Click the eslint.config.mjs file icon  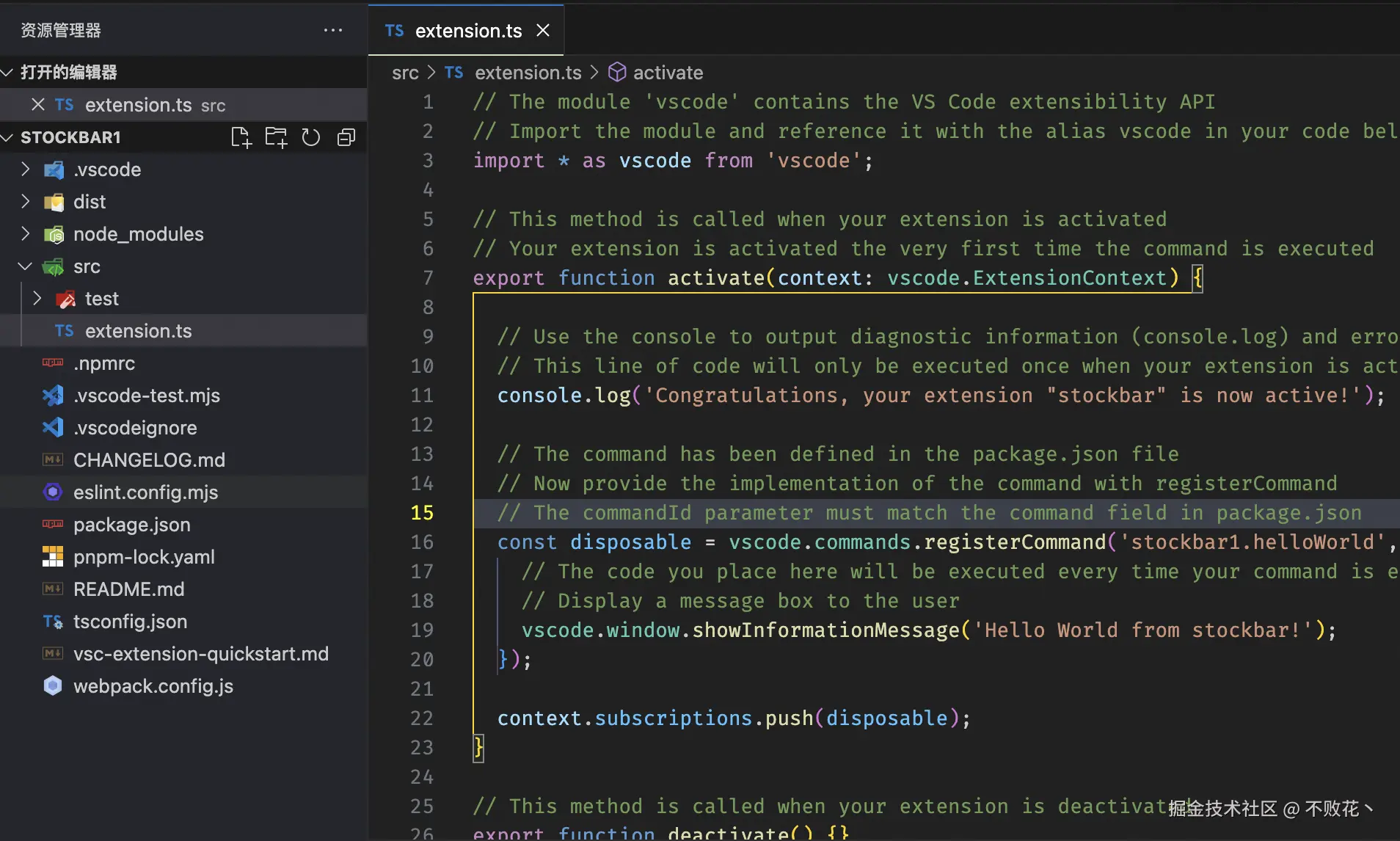pyautogui.click(x=53, y=492)
